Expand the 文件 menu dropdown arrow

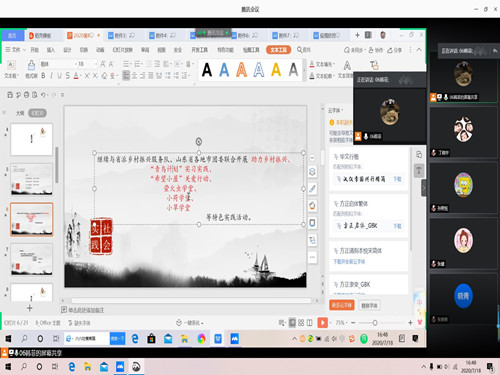24,50
